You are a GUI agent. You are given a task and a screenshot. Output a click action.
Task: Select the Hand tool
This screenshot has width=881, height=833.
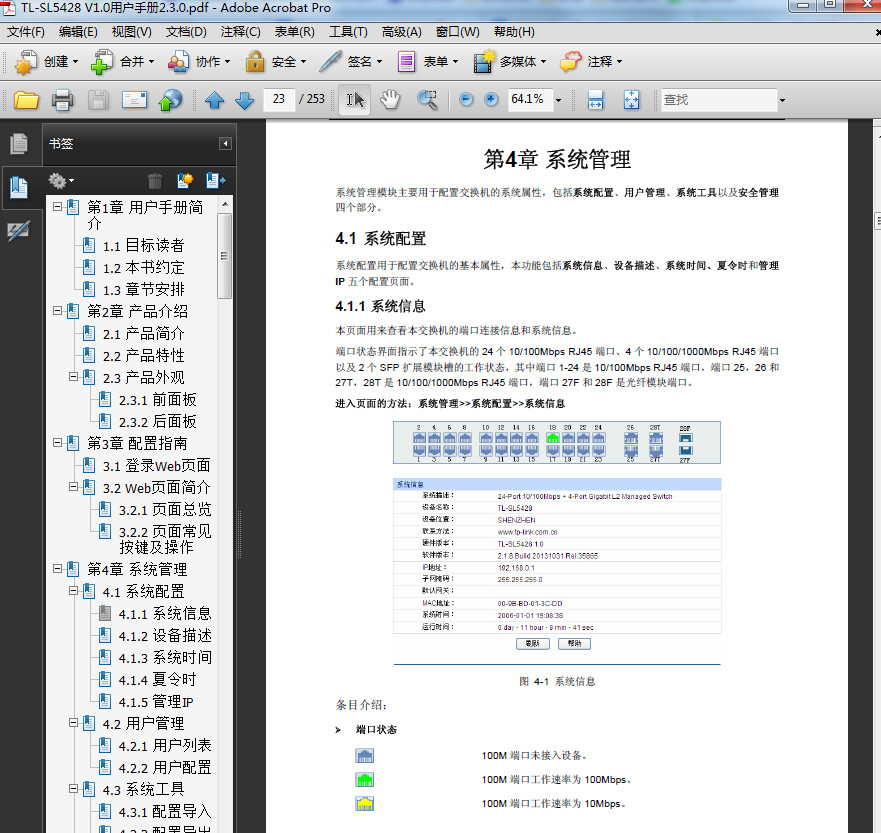pyautogui.click(x=390, y=100)
